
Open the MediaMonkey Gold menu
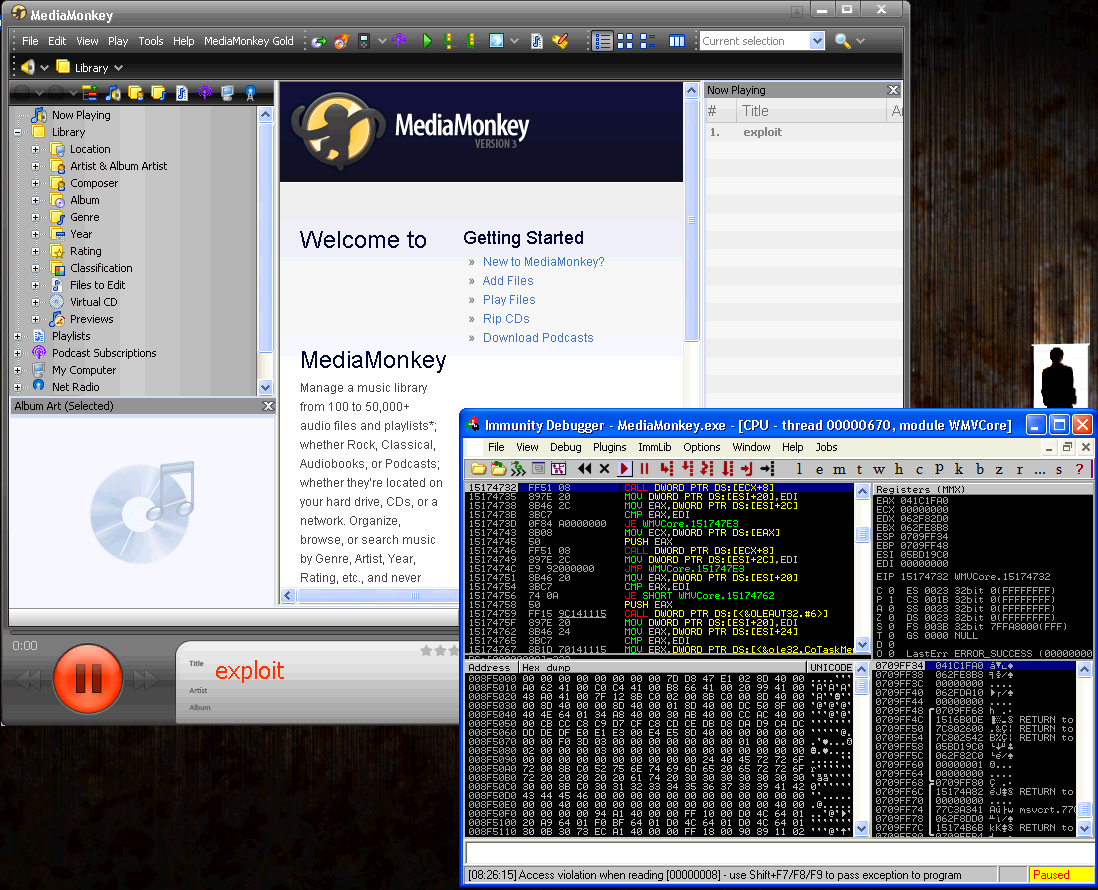[x=249, y=41]
